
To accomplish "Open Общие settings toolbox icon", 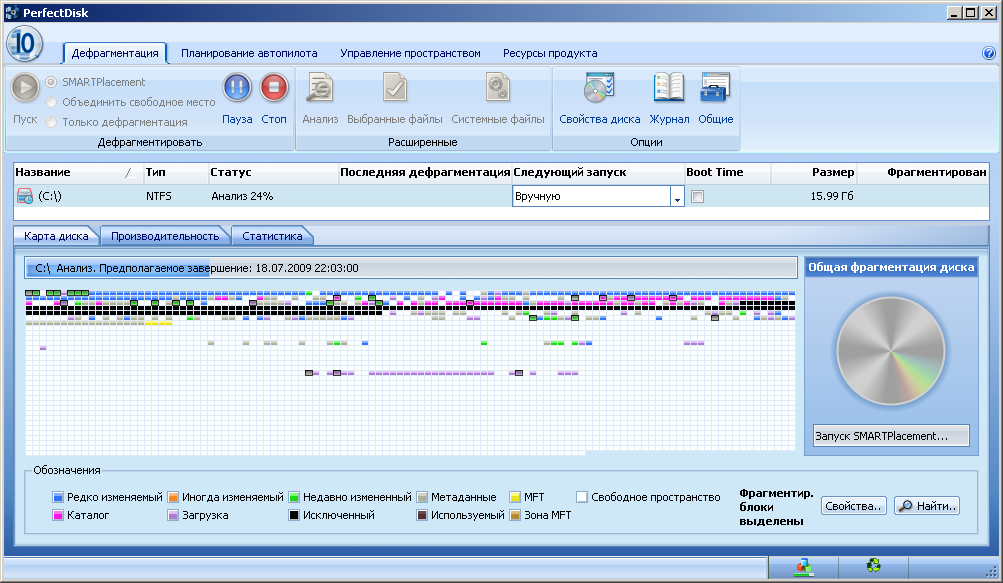I will 715,88.
